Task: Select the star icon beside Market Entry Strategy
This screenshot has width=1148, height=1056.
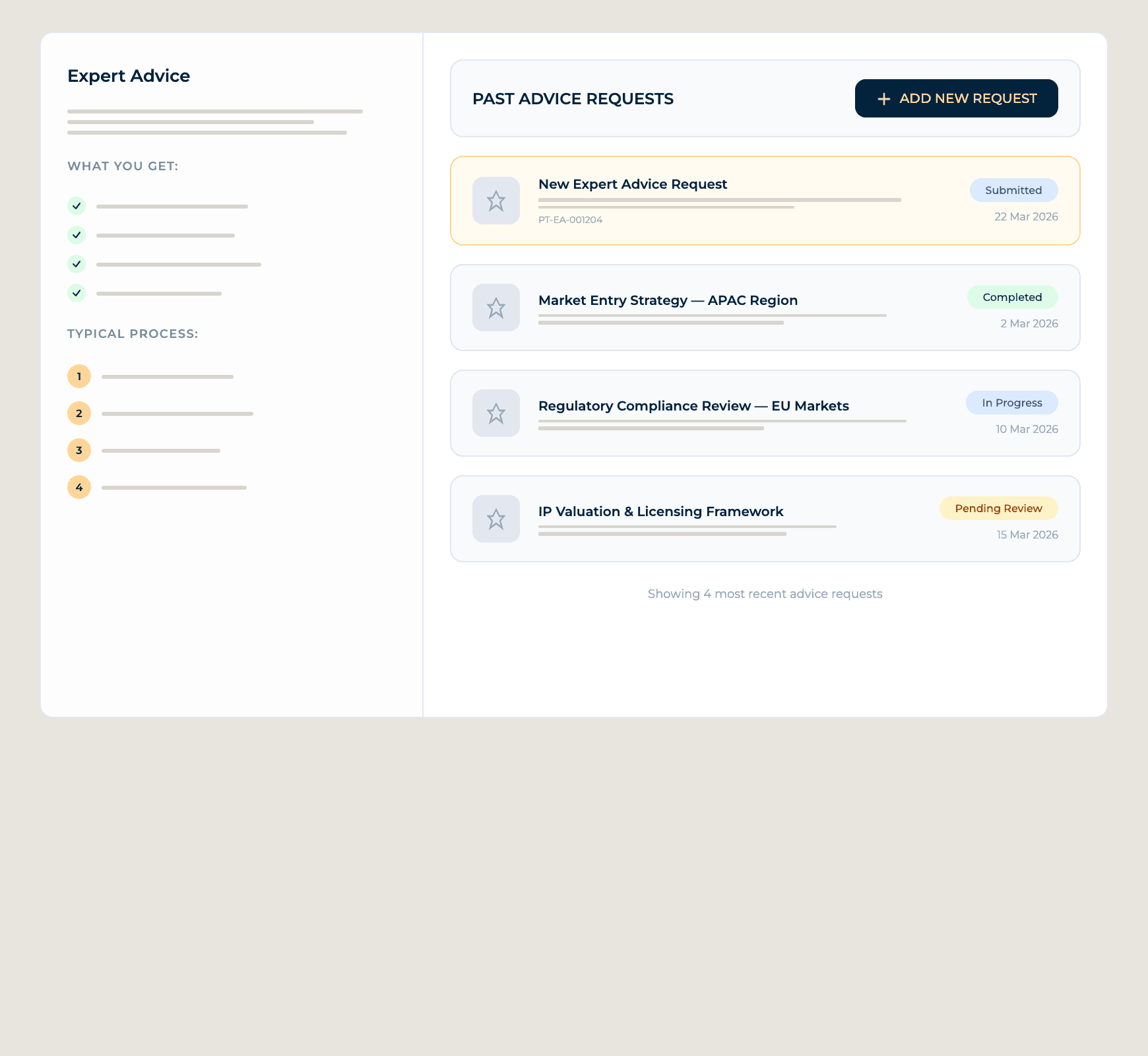Action: pos(495,308)
